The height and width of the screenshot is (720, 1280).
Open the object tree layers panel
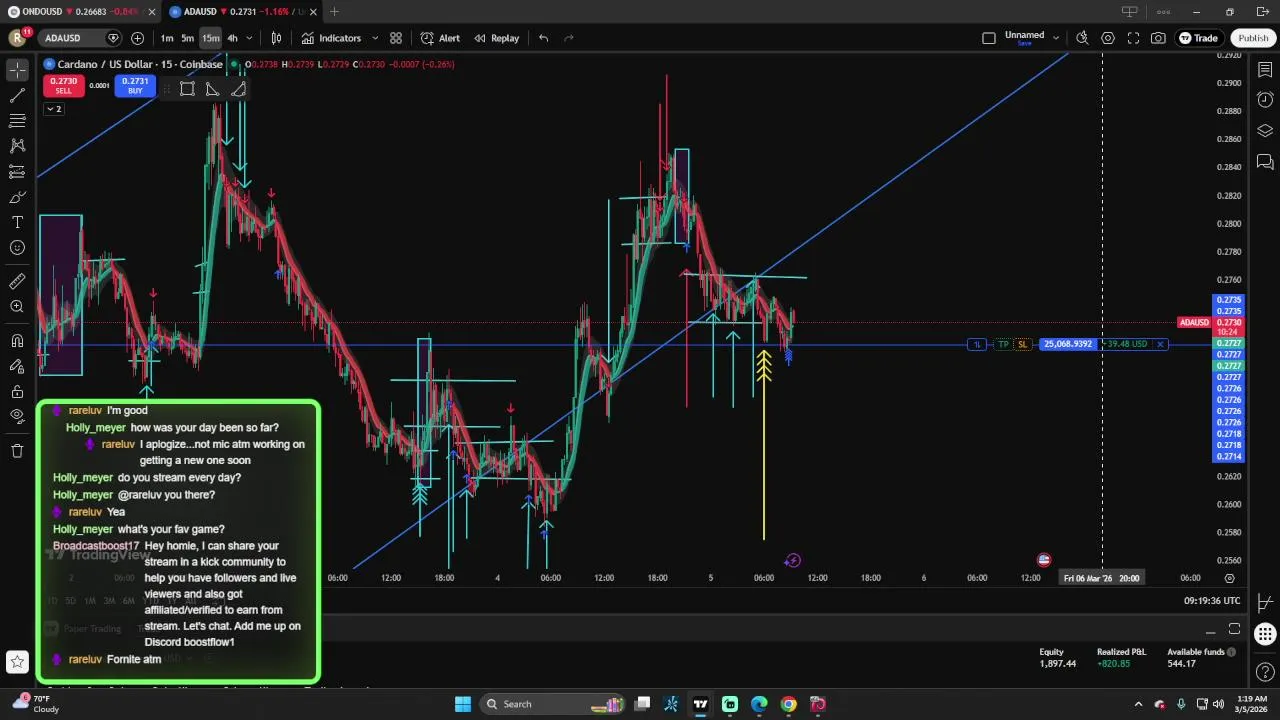(1265, 131)
